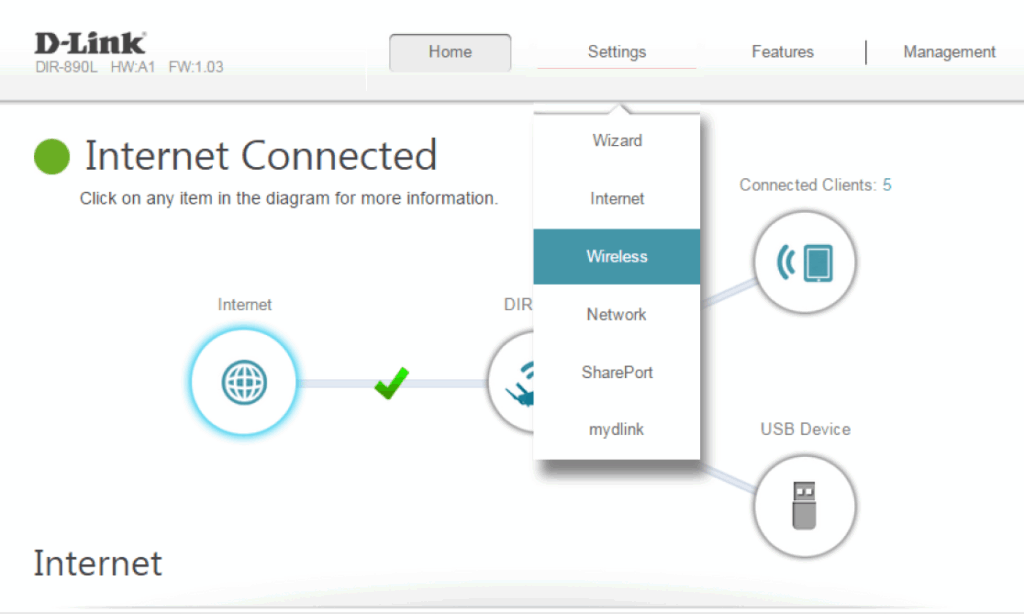Click the USB Device text label

tap(805, 429)
